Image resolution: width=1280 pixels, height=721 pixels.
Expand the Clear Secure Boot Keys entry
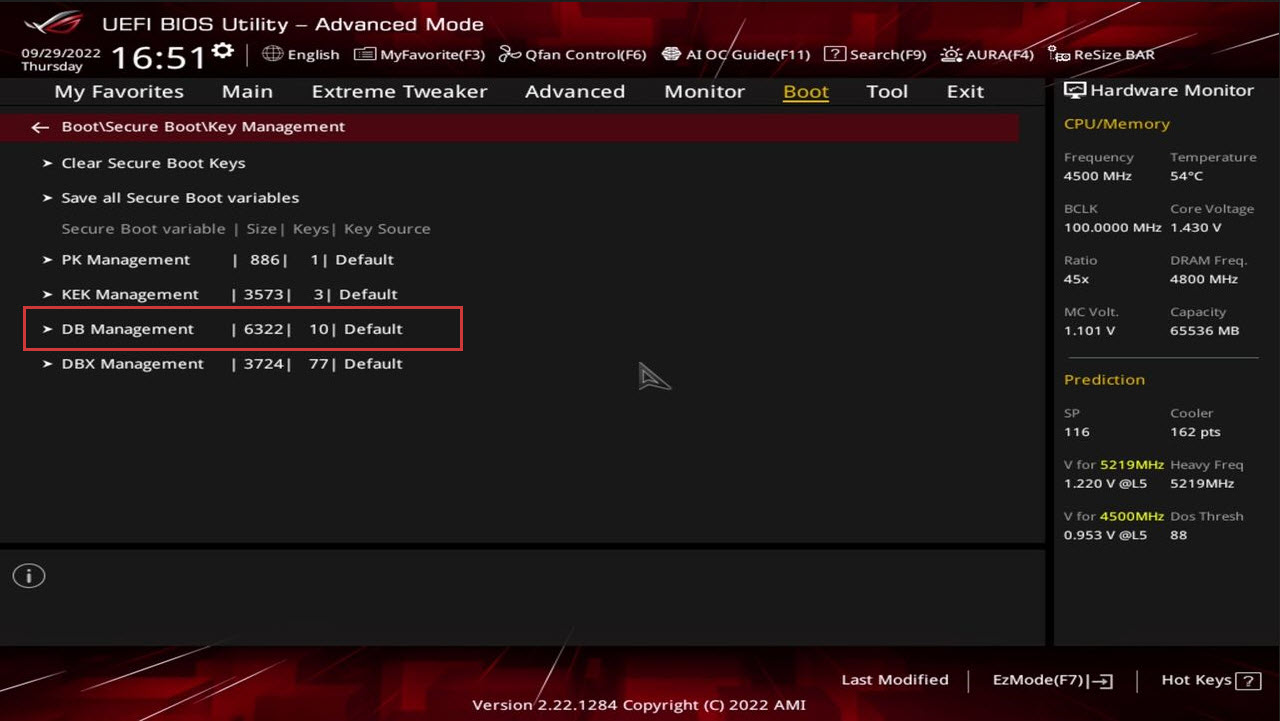click(153, 163)
